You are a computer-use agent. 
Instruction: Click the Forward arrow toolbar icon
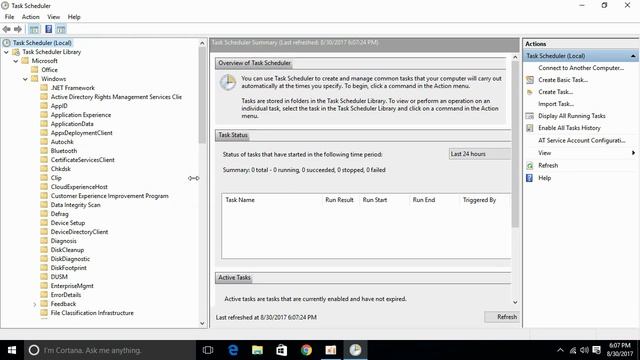tap(18, 29)
